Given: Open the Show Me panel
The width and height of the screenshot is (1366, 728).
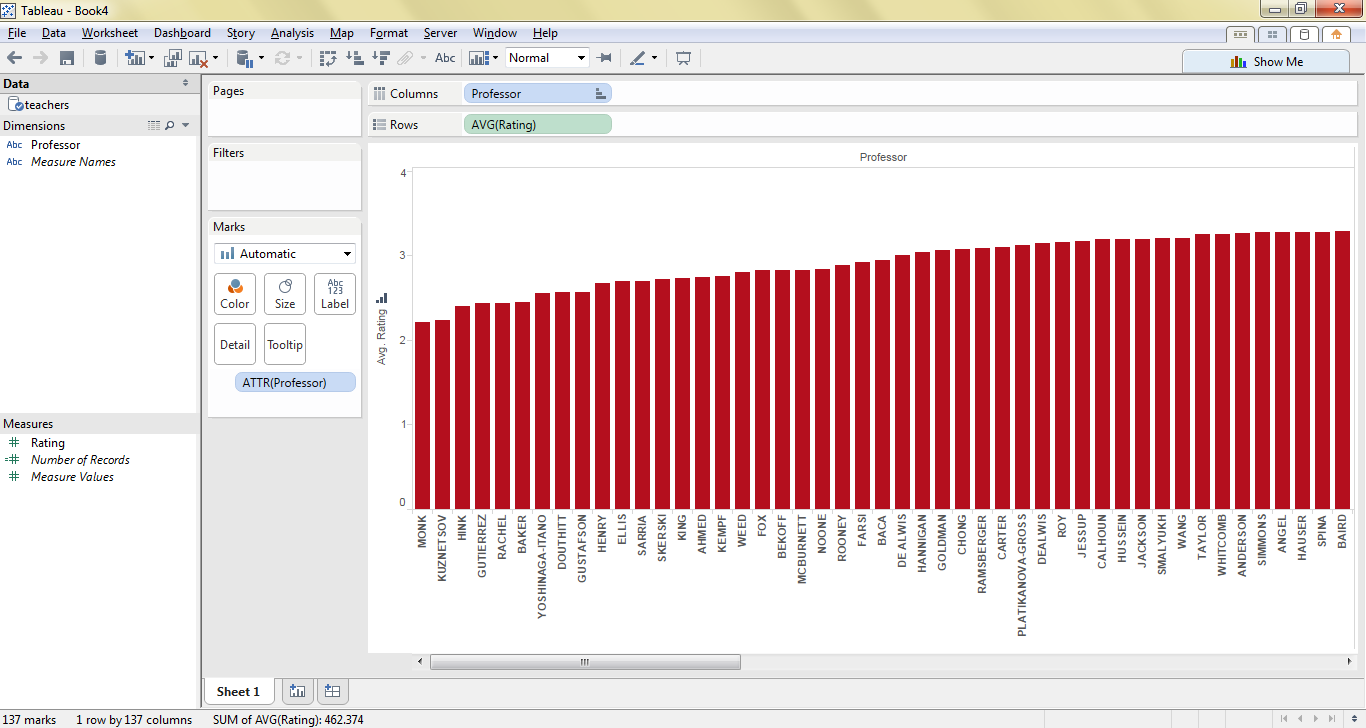Looking at the screenshot, I should click(x=1266, y=61).
